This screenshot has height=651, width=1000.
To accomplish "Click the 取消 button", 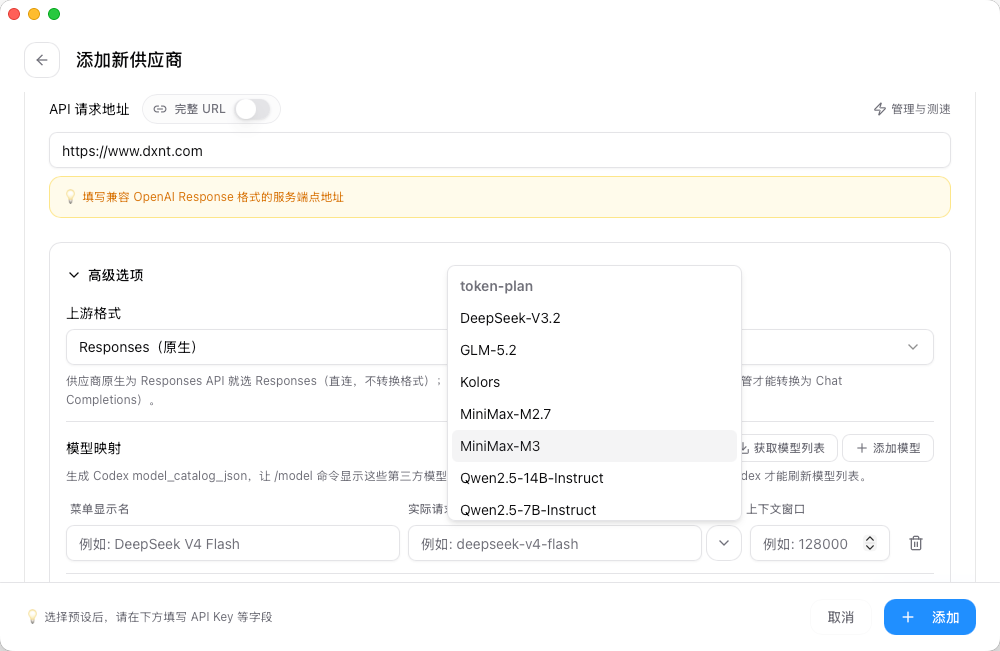I will tap(841, 617).
